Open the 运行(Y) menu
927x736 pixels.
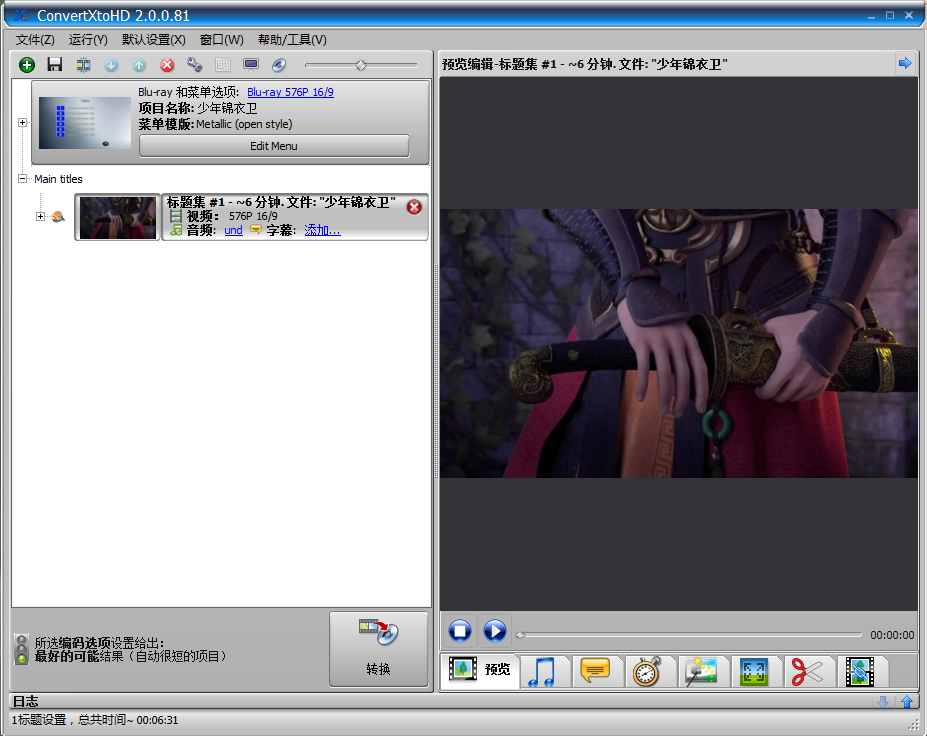point(88,40)
